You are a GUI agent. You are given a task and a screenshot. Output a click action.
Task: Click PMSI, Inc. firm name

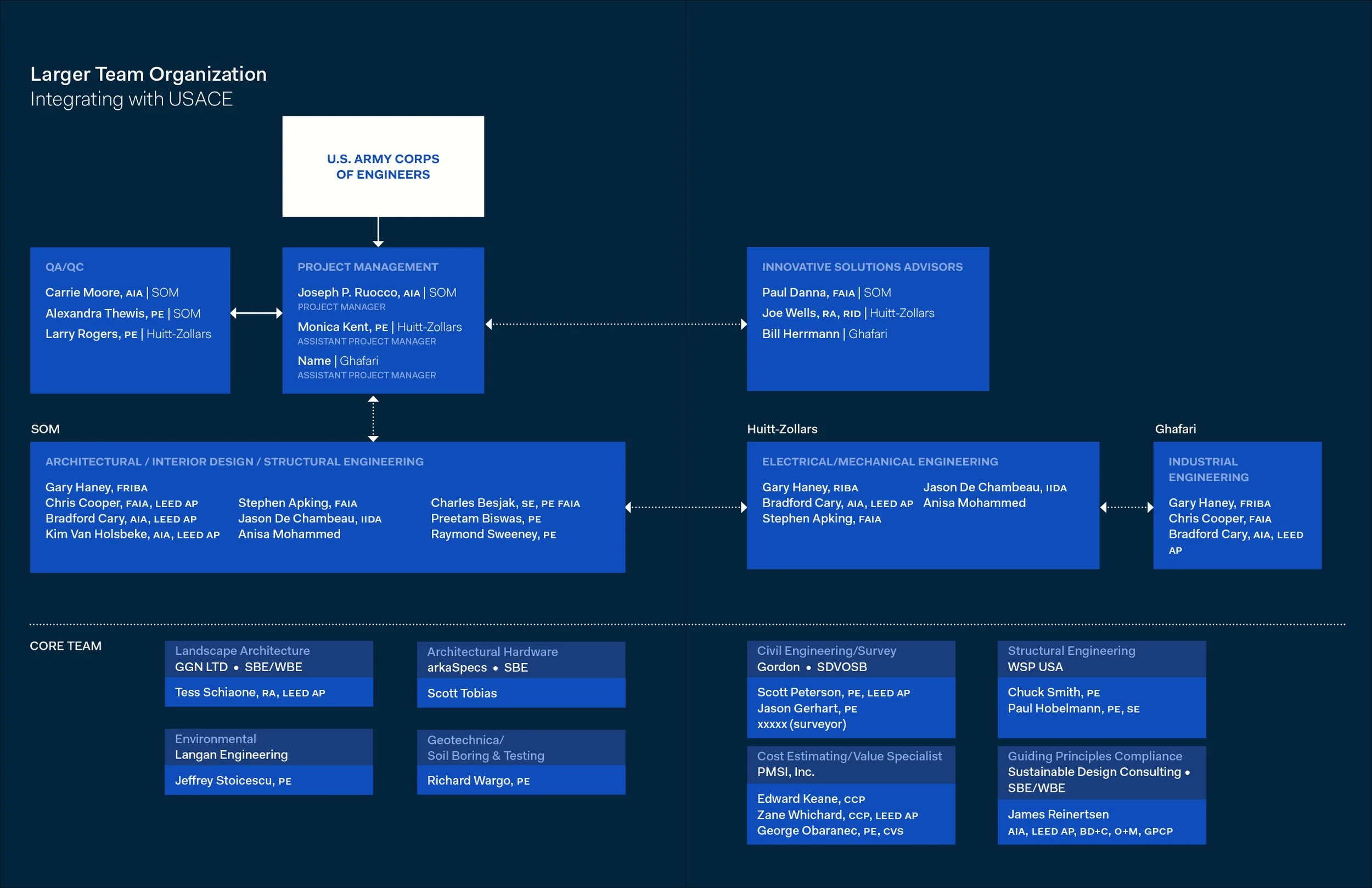tap(786, 772)
